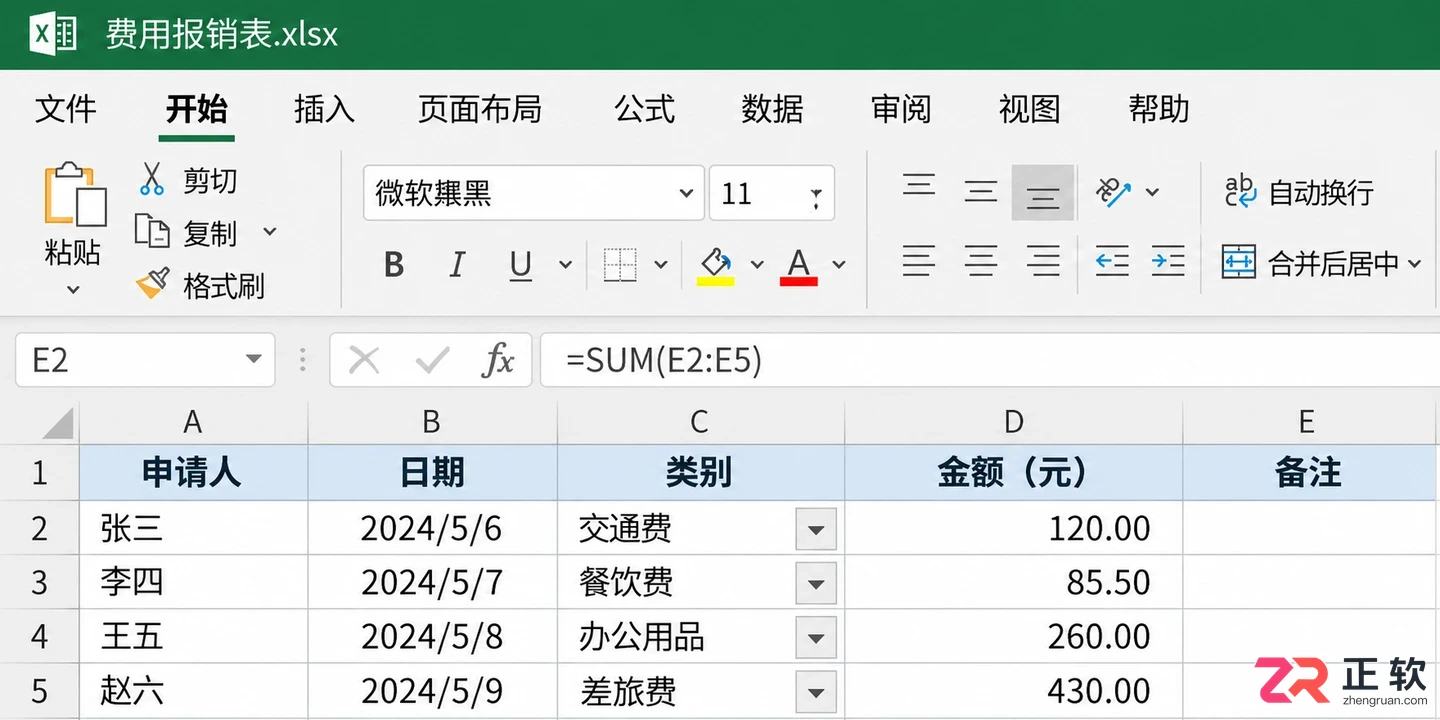Open underline style dropdown arrow

point(565,265)
